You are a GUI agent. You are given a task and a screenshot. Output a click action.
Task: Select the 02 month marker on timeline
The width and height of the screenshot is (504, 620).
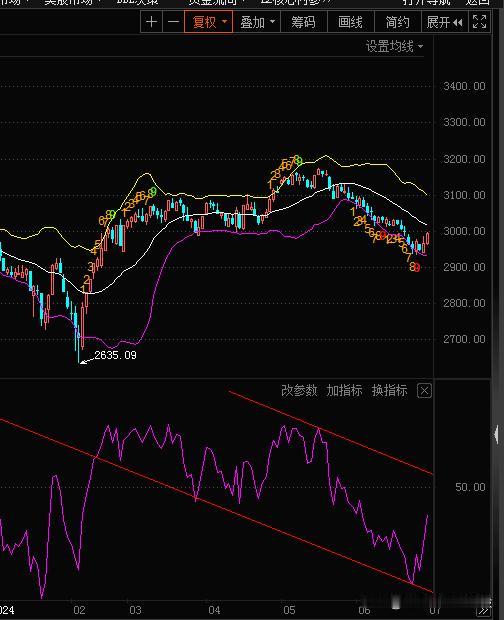(79, 610)
